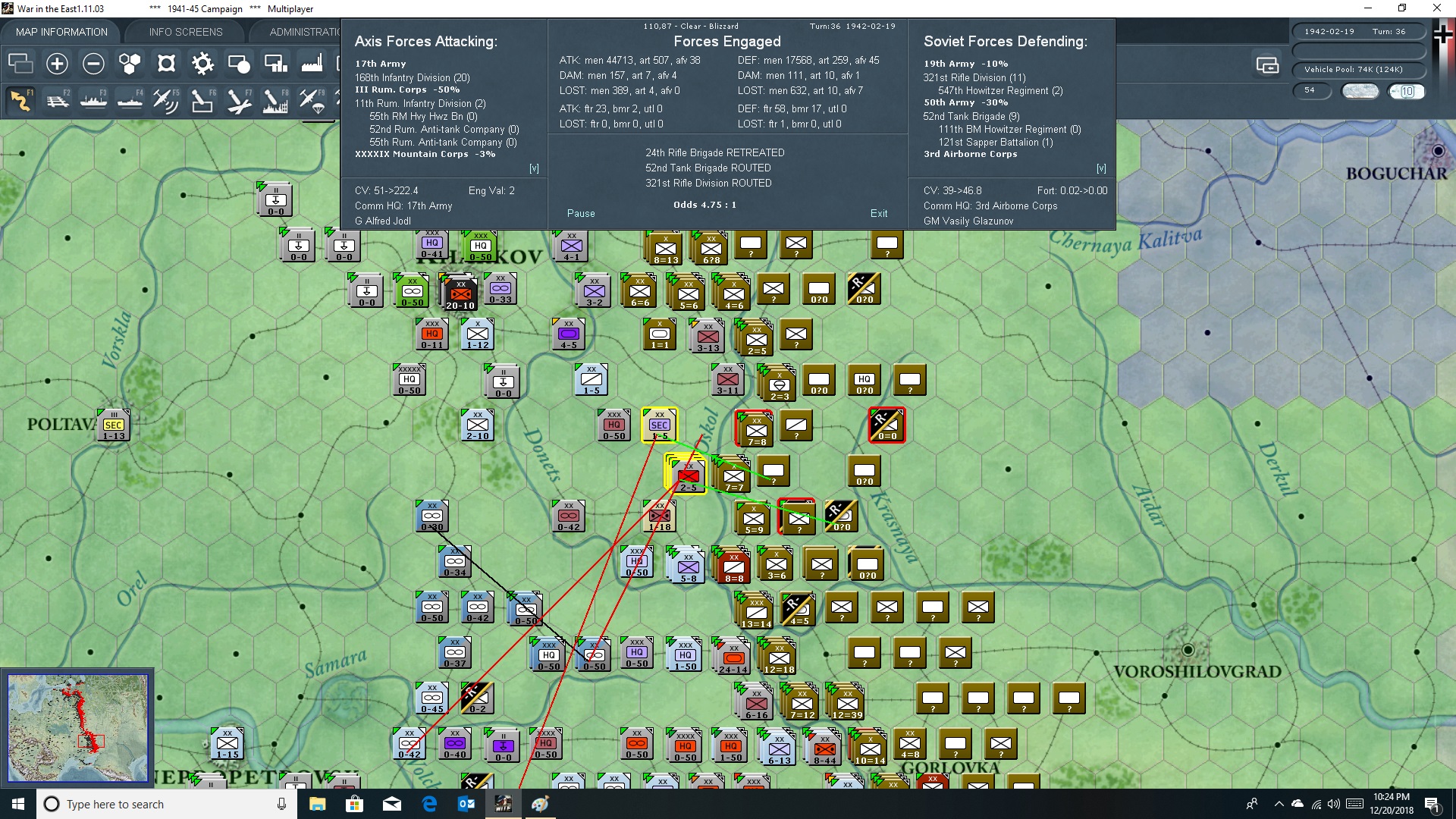
Task: Toggle the hexagon grid display icon
Action: [x=130, y=64]
